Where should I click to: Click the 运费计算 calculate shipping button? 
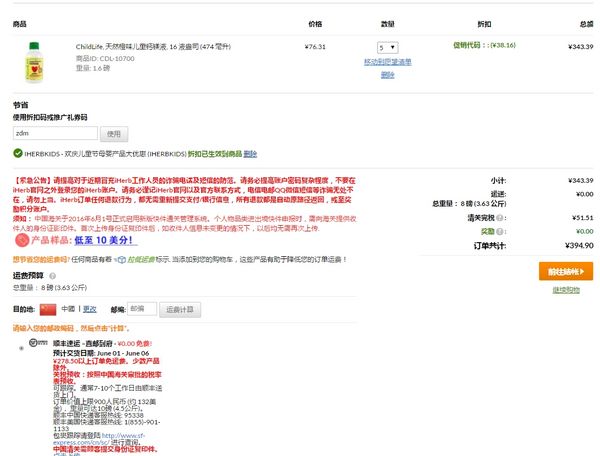[x=180, y=309]
